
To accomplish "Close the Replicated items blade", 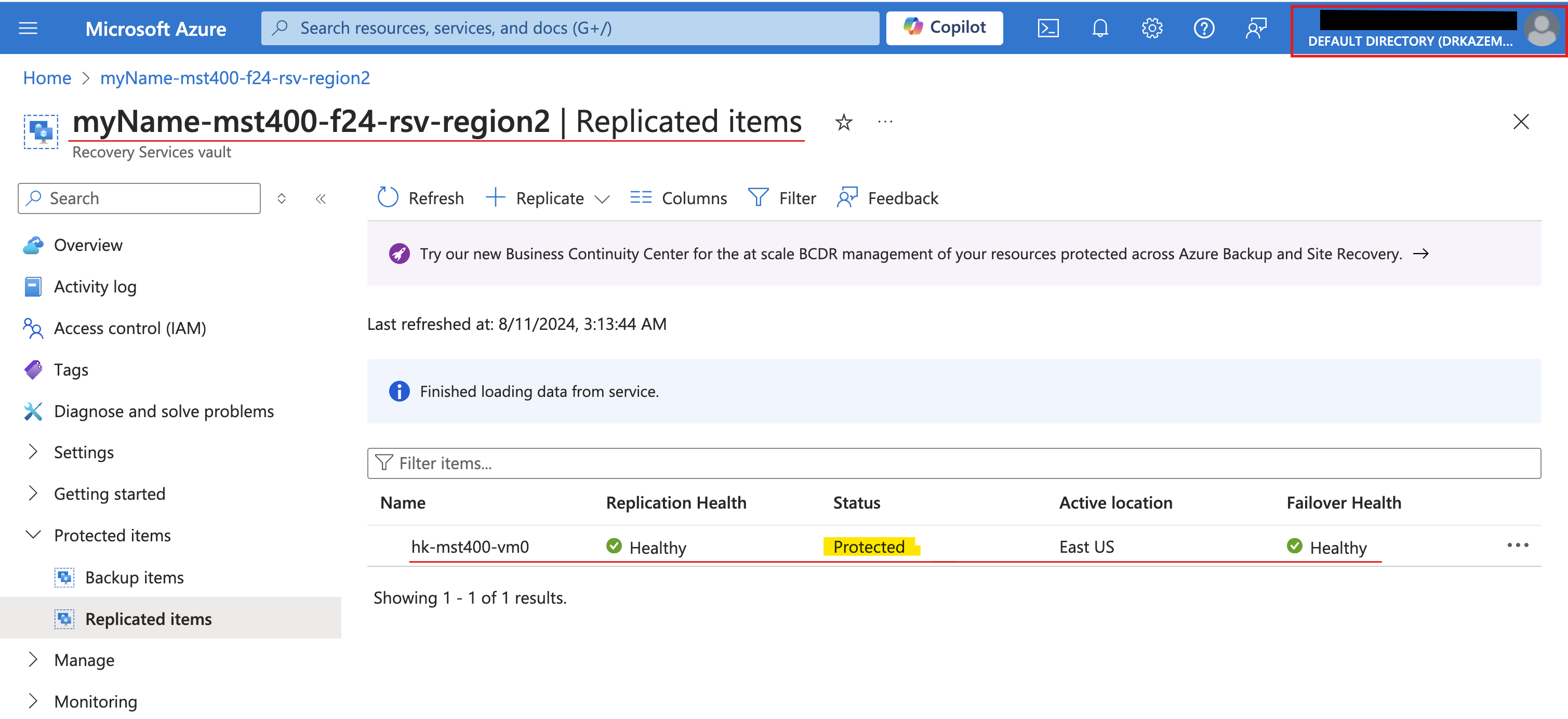I will pos(1521,122).
